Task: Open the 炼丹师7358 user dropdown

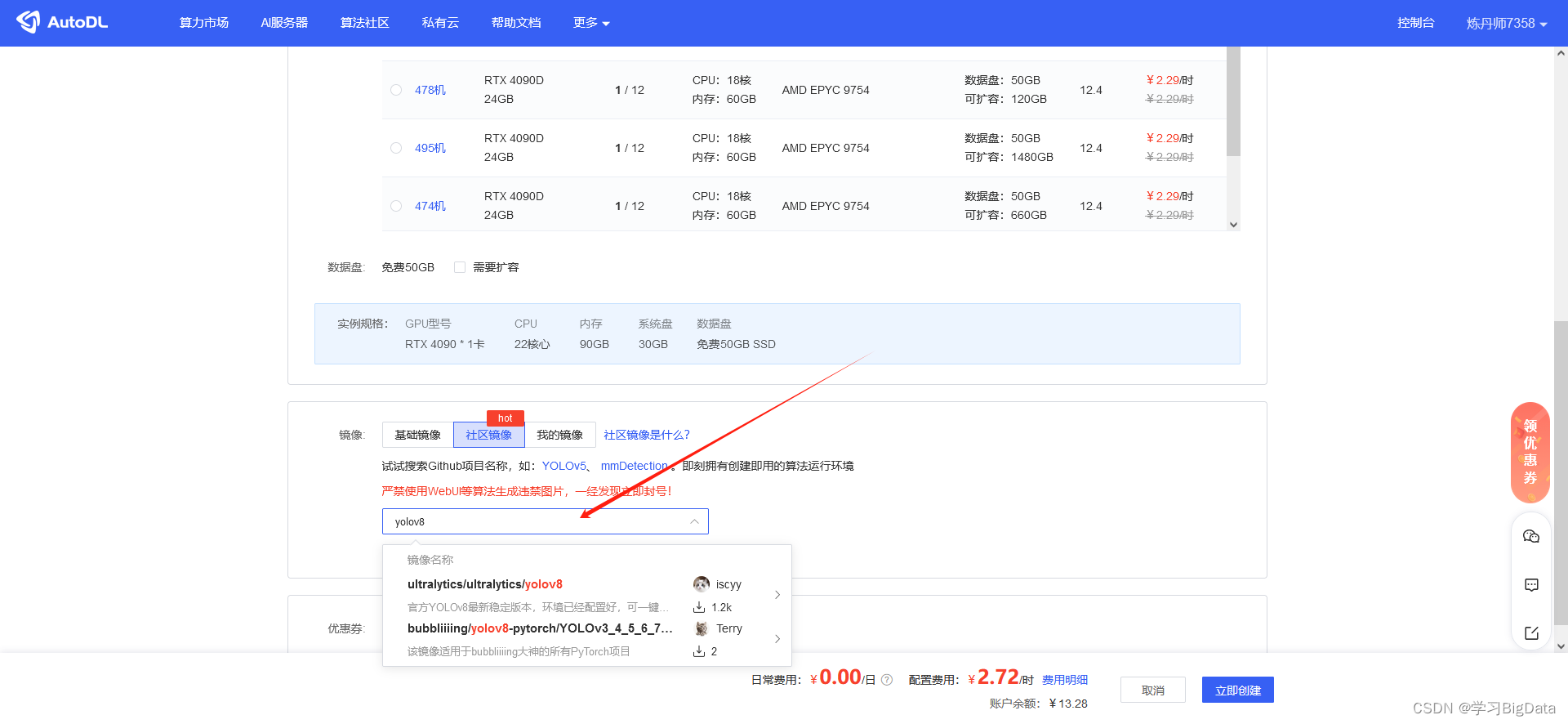Action: coord(1507,23)
